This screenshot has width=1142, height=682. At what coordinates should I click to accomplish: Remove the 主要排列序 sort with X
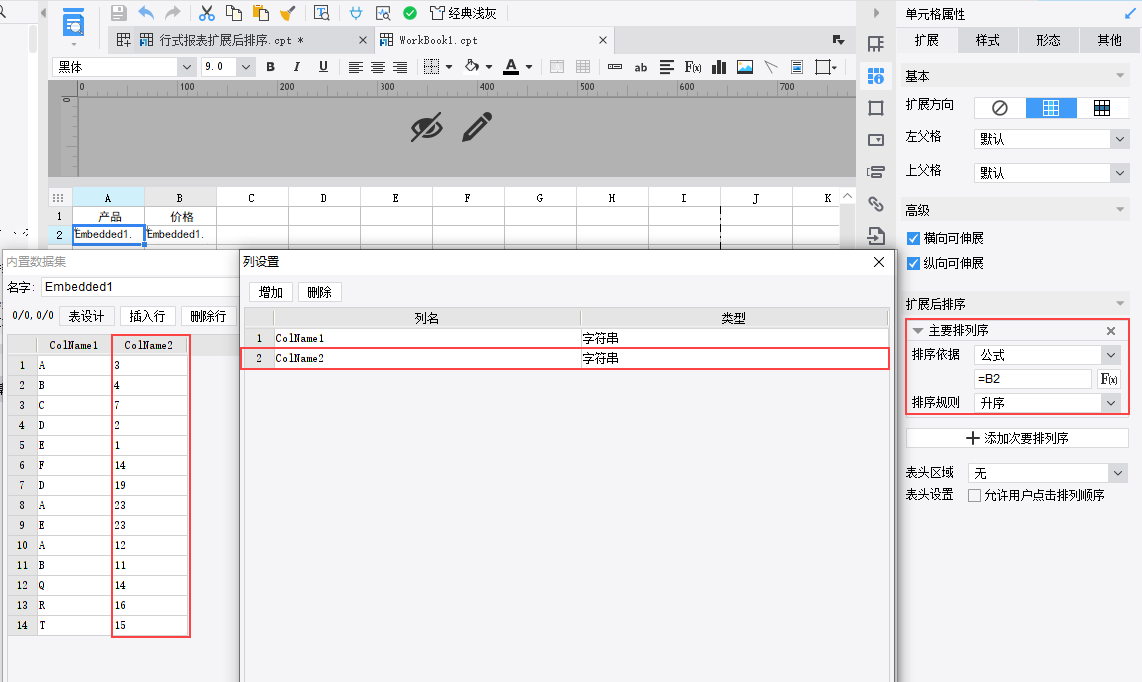coord(1111,331)
